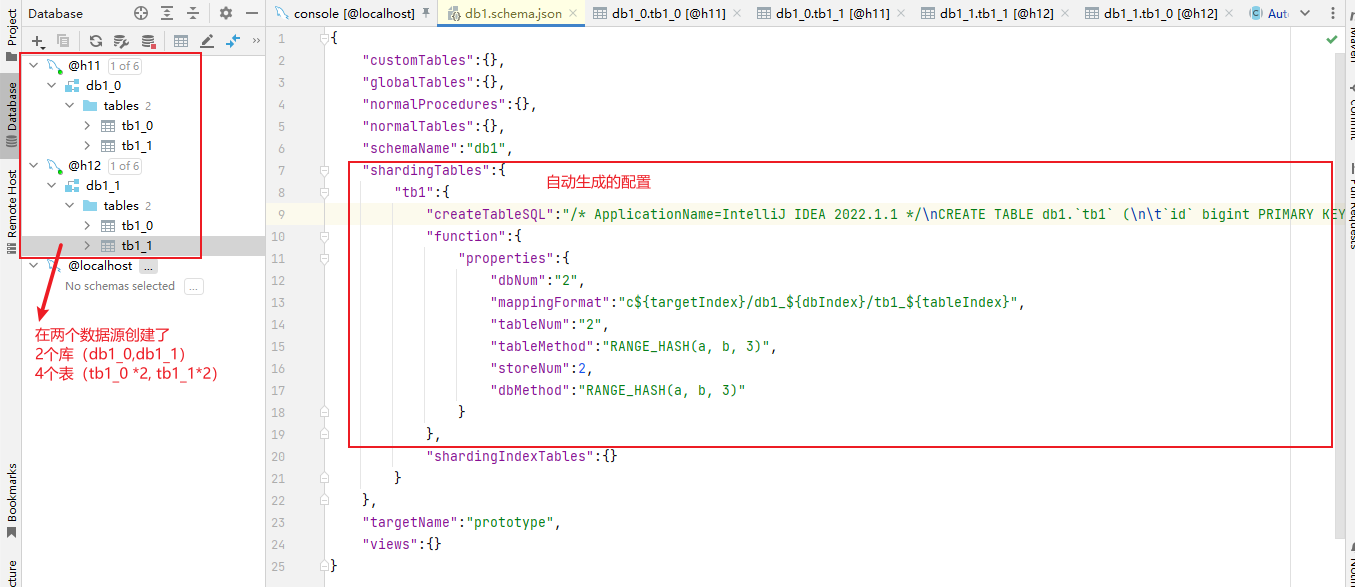
Task: Click "normalProcedures" key on line 4
Action: click(x=436, y=104)
